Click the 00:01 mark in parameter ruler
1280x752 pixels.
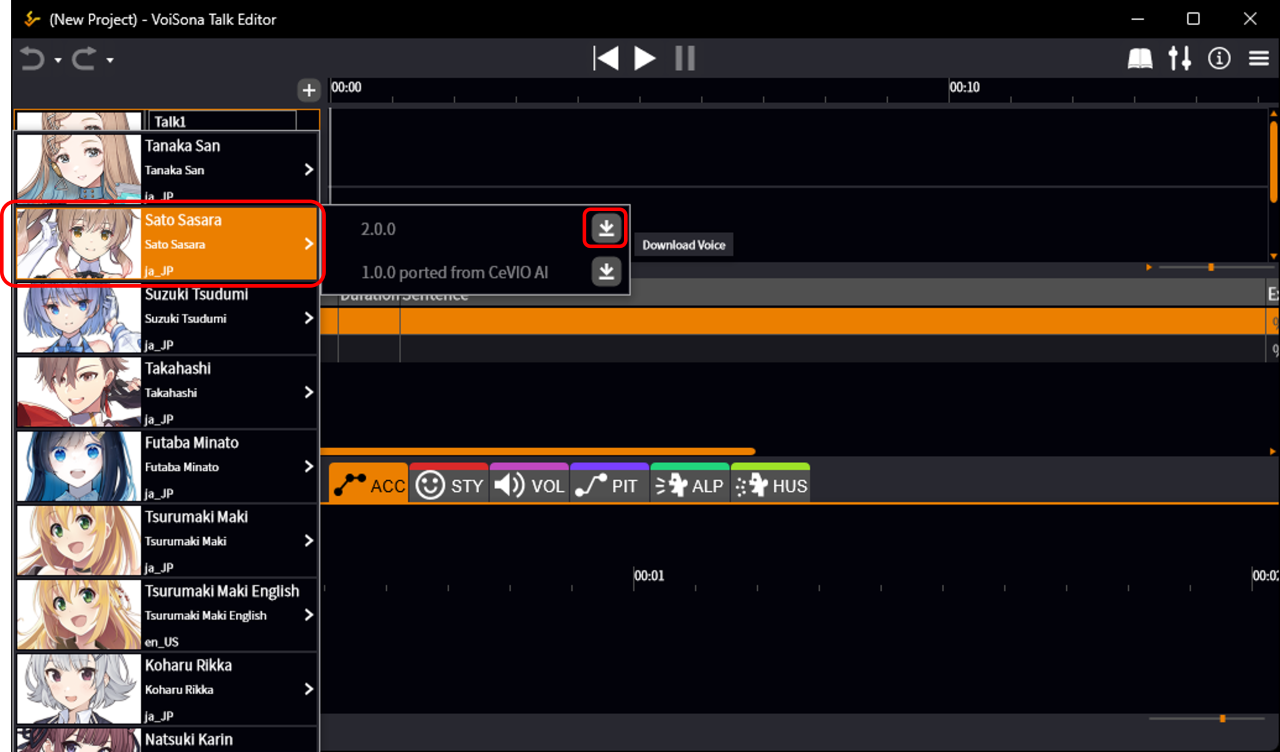click(x=649, y=576)
